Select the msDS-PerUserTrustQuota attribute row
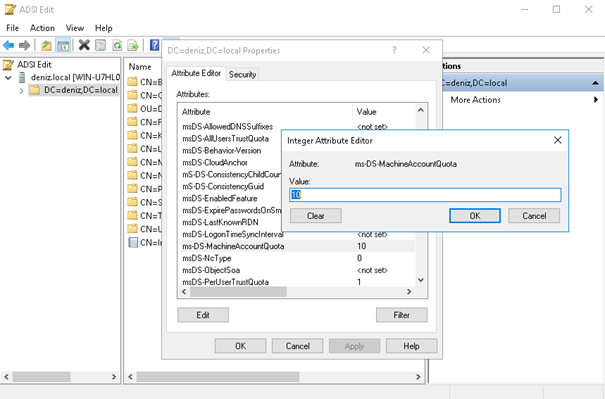This screenshot has height=399, width=605. tap(298, 282)
